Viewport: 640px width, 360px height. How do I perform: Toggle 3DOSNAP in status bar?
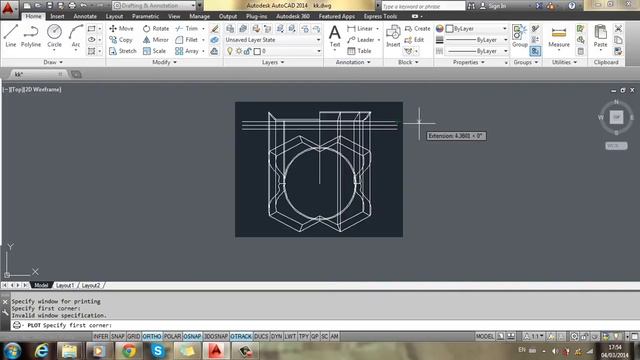click(216, 336)
